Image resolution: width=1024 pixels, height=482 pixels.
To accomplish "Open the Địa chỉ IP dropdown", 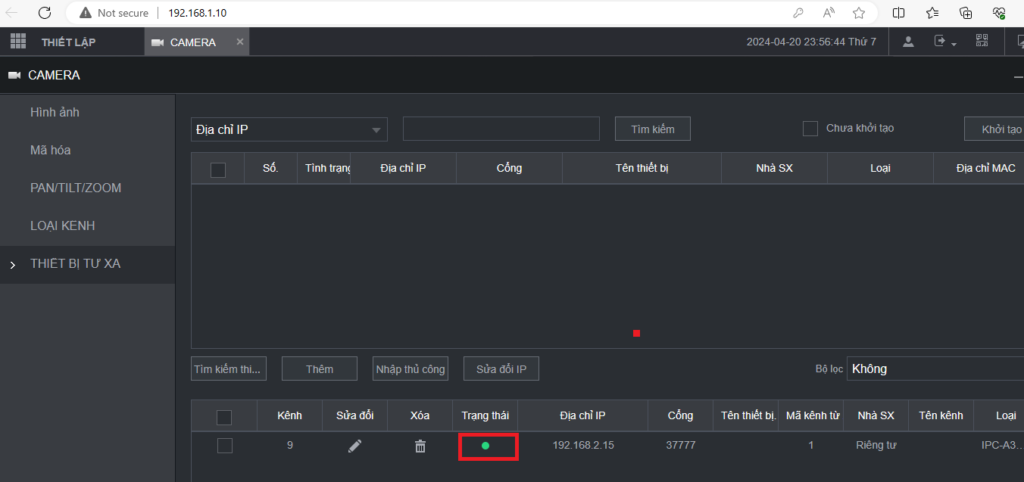I will point(289,130).
